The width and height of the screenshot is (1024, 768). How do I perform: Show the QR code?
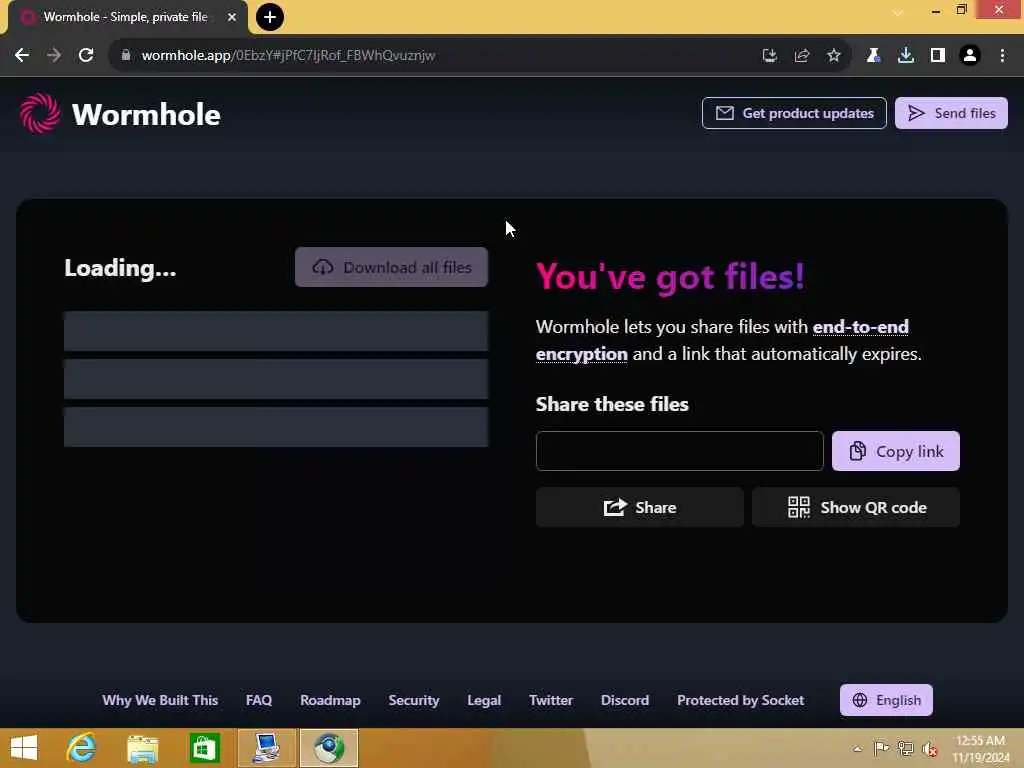click(x=856, y=507)
